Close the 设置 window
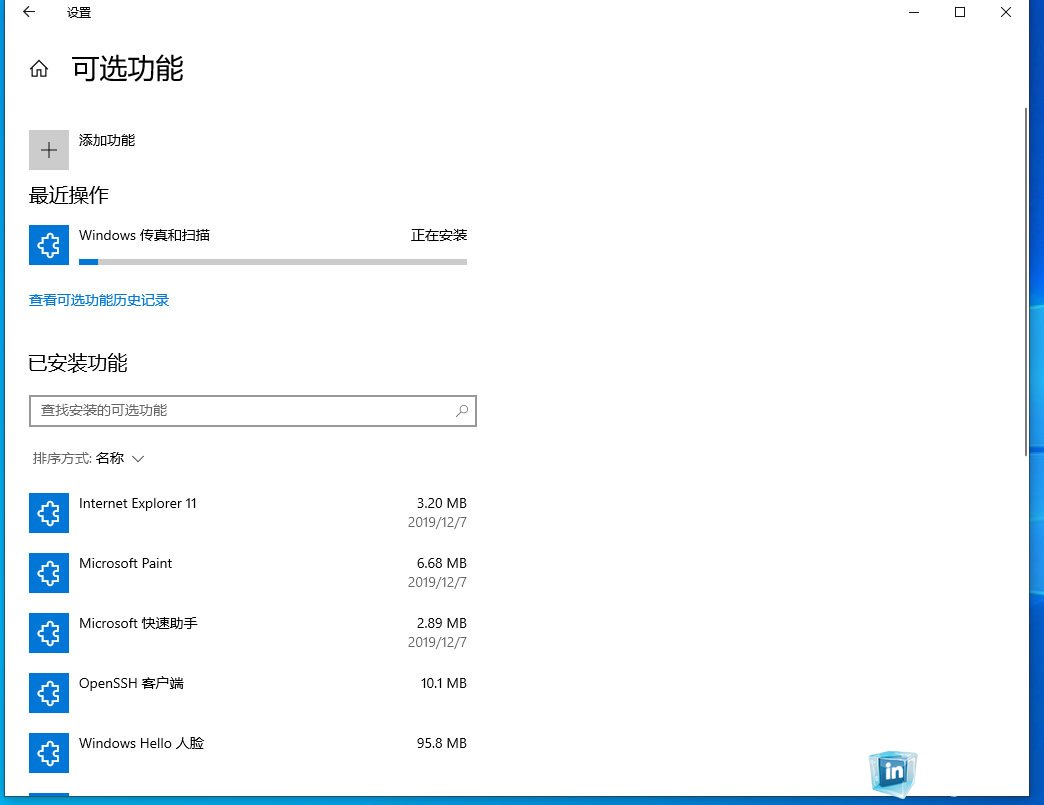The width and height of the screenshot is (1044, 805). tap(1006, 12)
